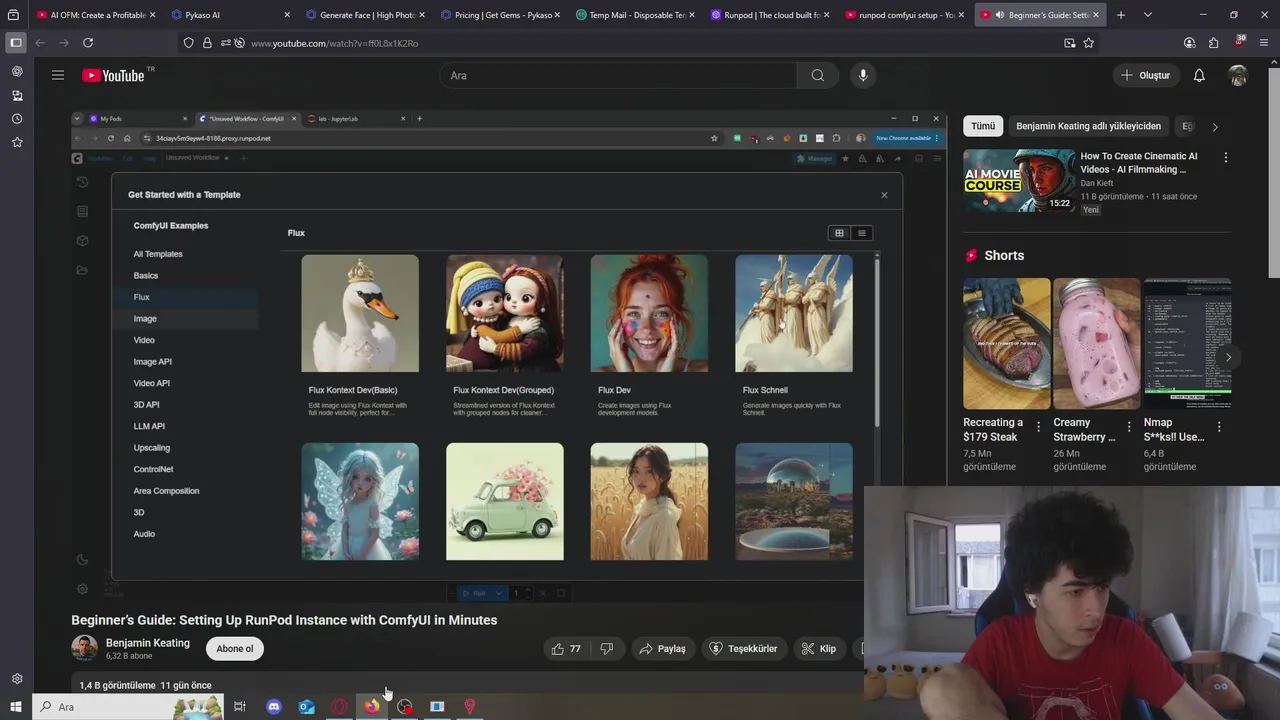Viewport: 1280px width, 720px height.
Task: Open the browser account icon in toolbar
Action: [x=1189, y=43]
